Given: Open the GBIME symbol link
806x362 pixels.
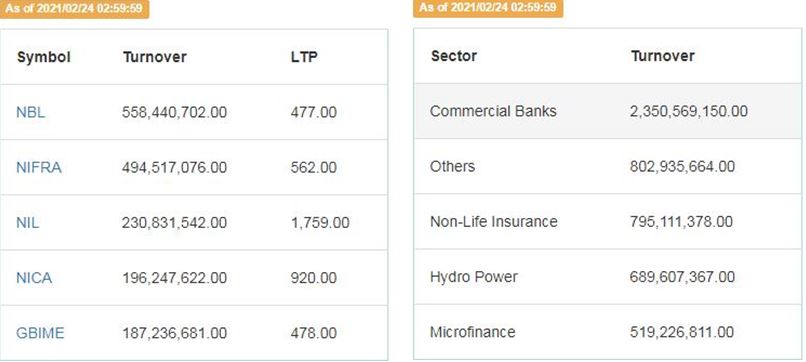Looking at the screenshot, I should click(x=40, y=333).
